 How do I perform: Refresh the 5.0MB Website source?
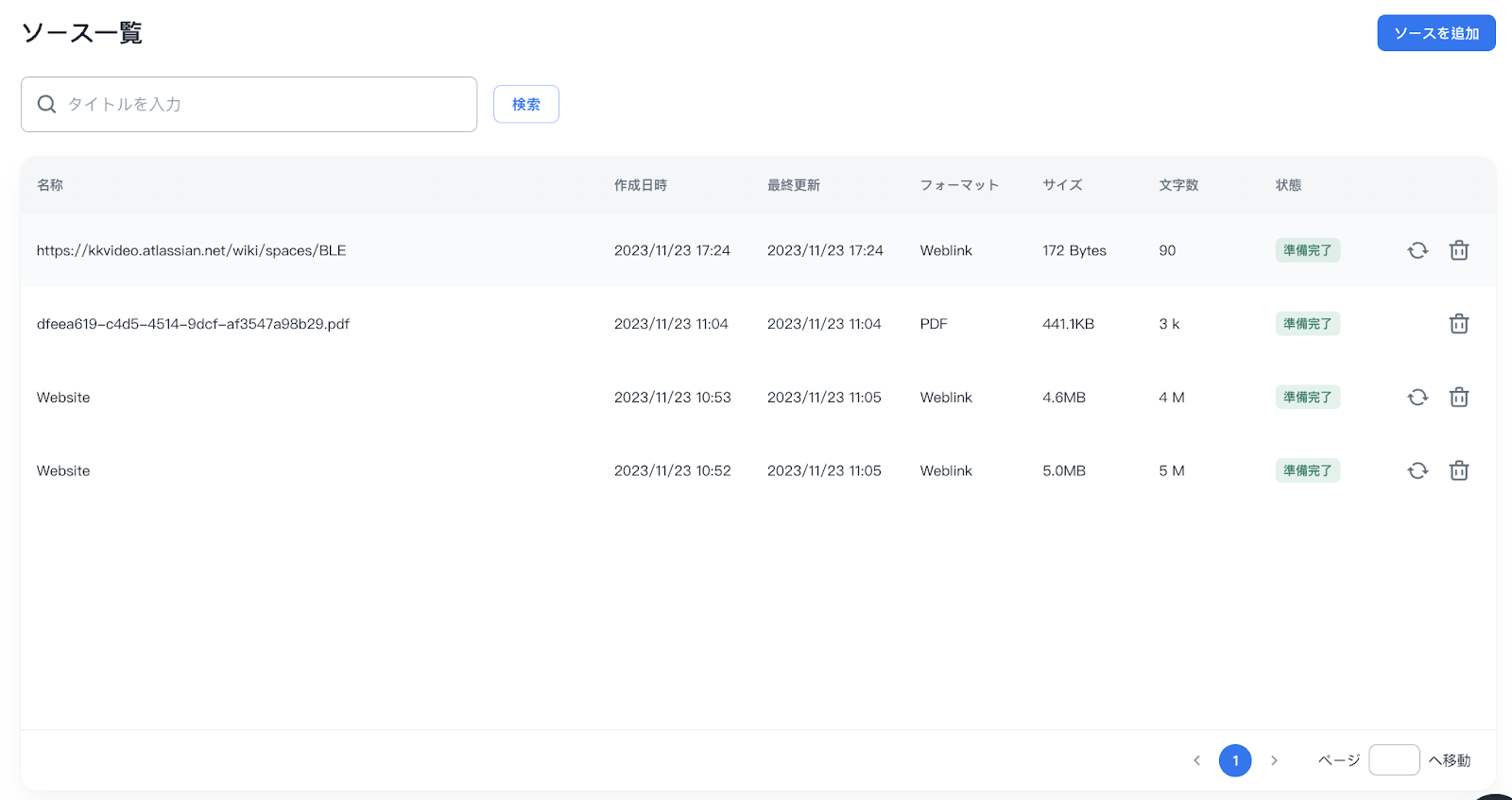(x=1417, y=470)
